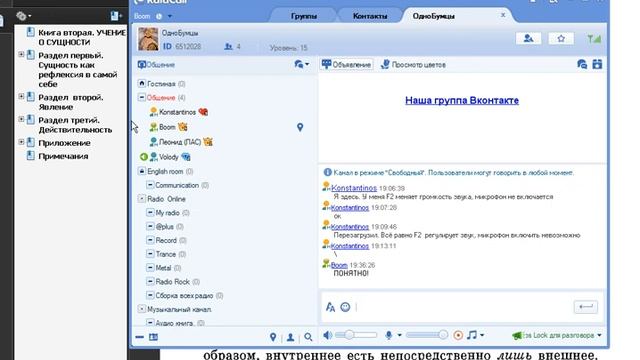The height and width of the screenshot is (360, 640).
Task: Open the microphone options dropdown arrow
Action: point(399,335)
